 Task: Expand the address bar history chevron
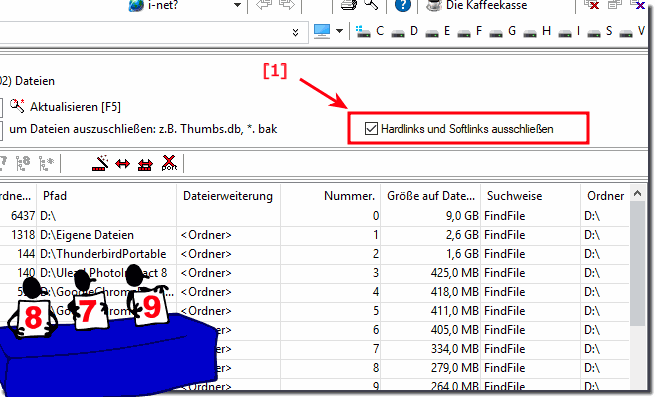pos(295,32)
